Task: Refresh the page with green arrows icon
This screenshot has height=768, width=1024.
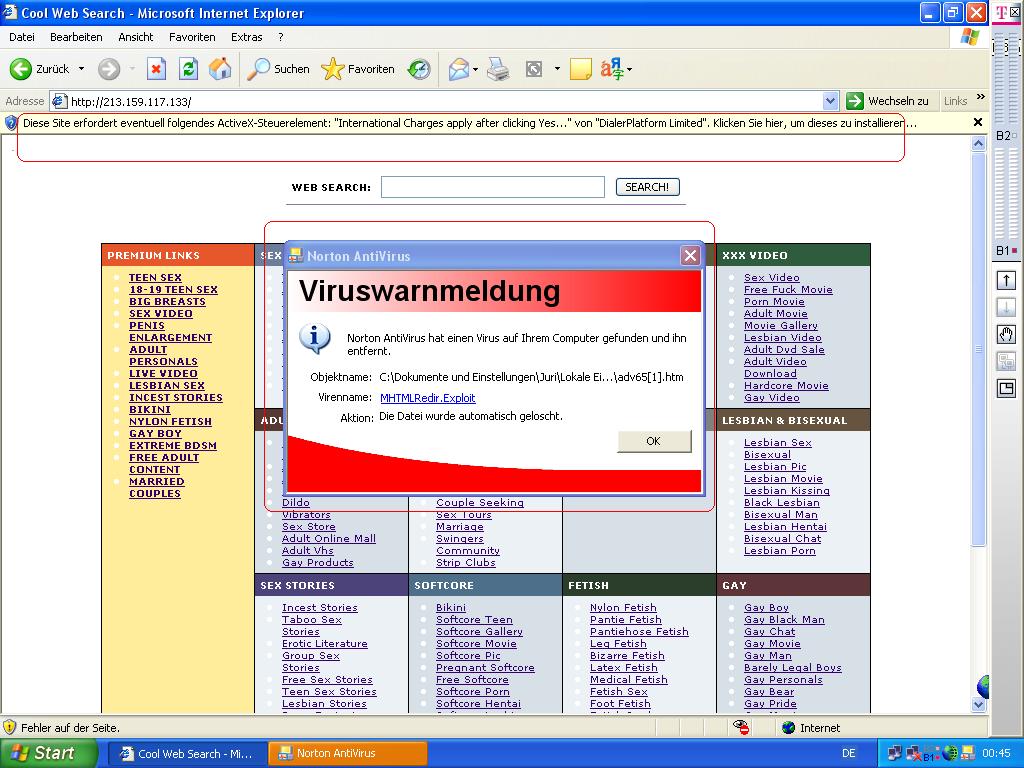Action: click(189, 69)
